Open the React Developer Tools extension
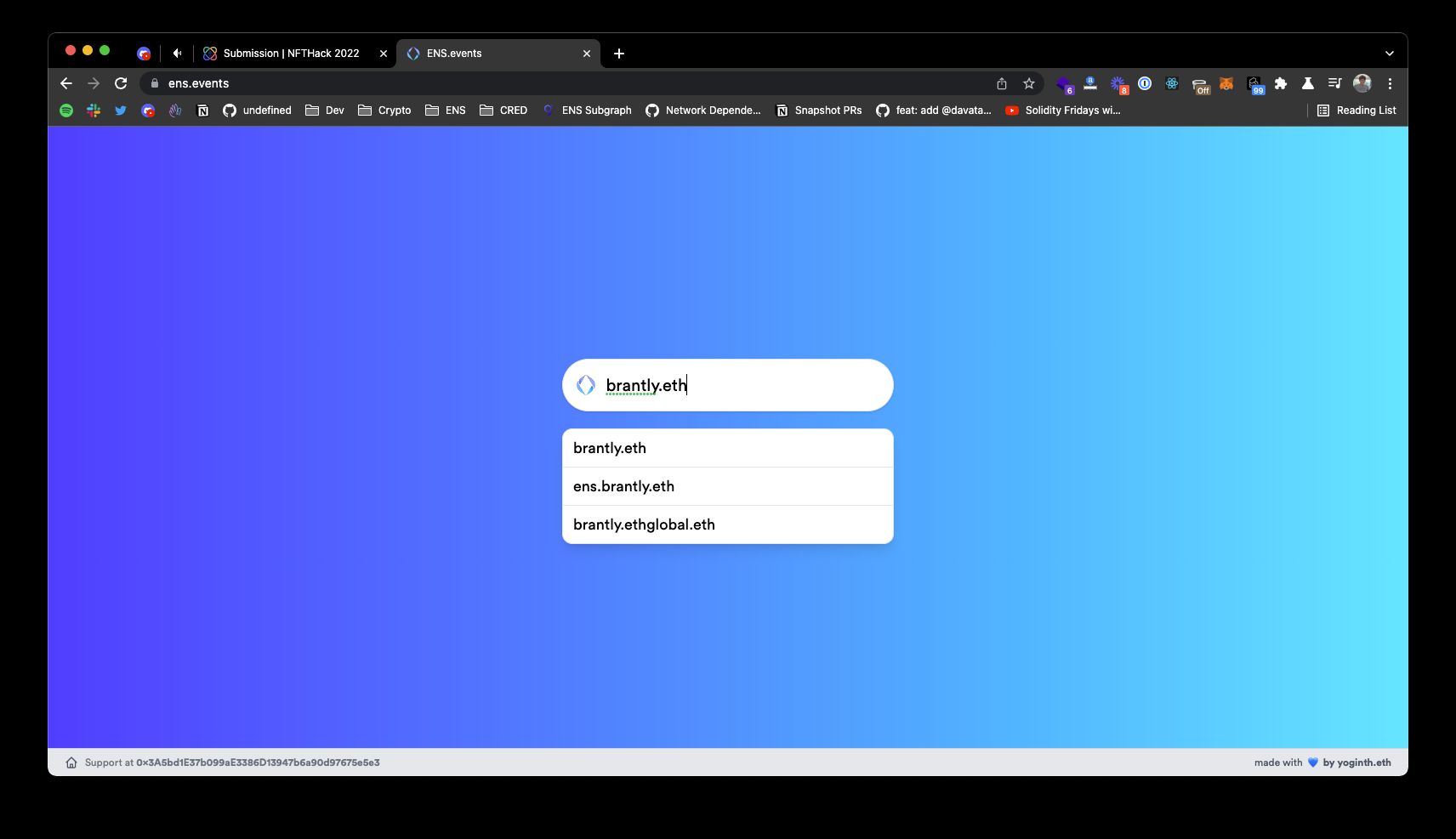This screenshot has height=839, width=1456. [1172, 83]
